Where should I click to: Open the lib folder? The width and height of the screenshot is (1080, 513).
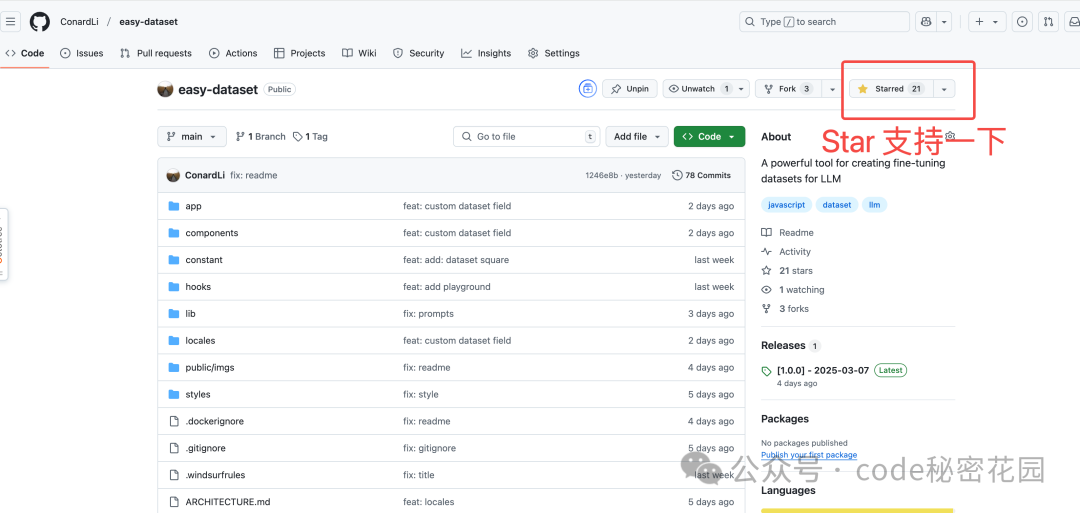190,313
